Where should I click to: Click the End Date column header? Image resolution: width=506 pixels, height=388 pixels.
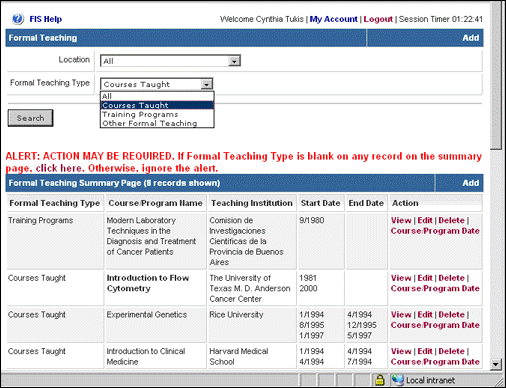coord(366,203)
